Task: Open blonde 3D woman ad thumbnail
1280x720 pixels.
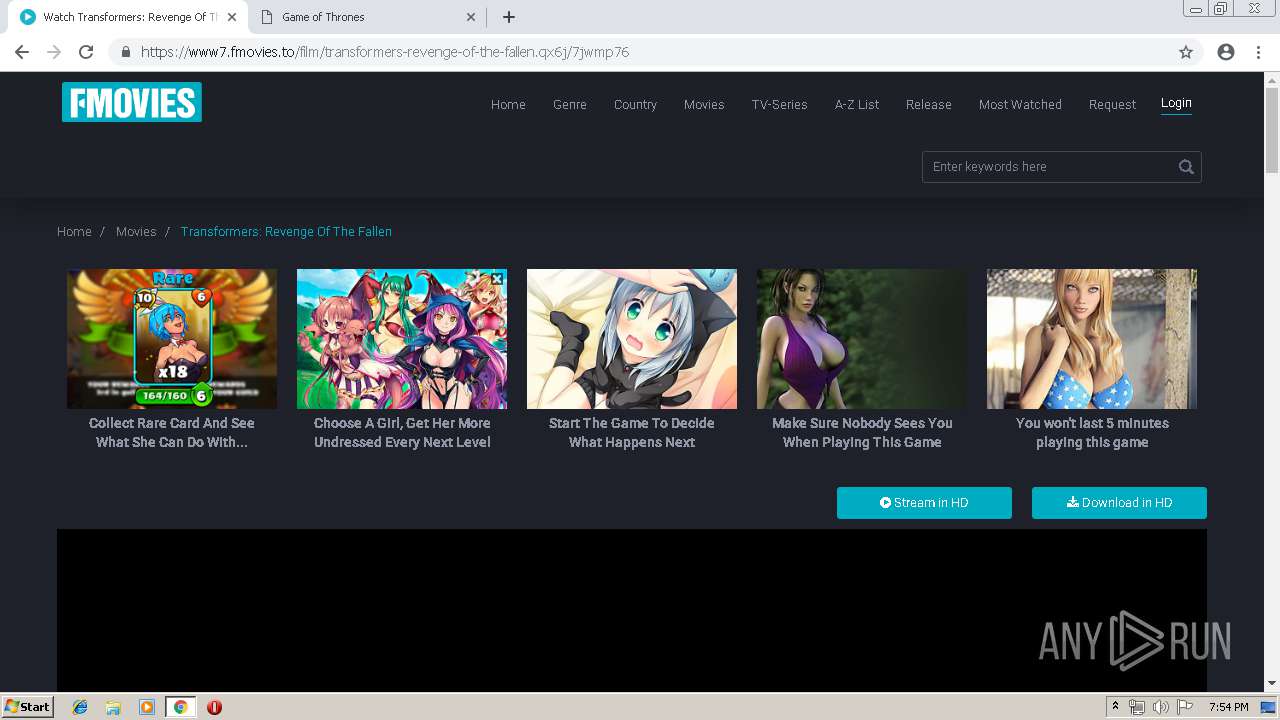Action: [x=1092, y=339]
